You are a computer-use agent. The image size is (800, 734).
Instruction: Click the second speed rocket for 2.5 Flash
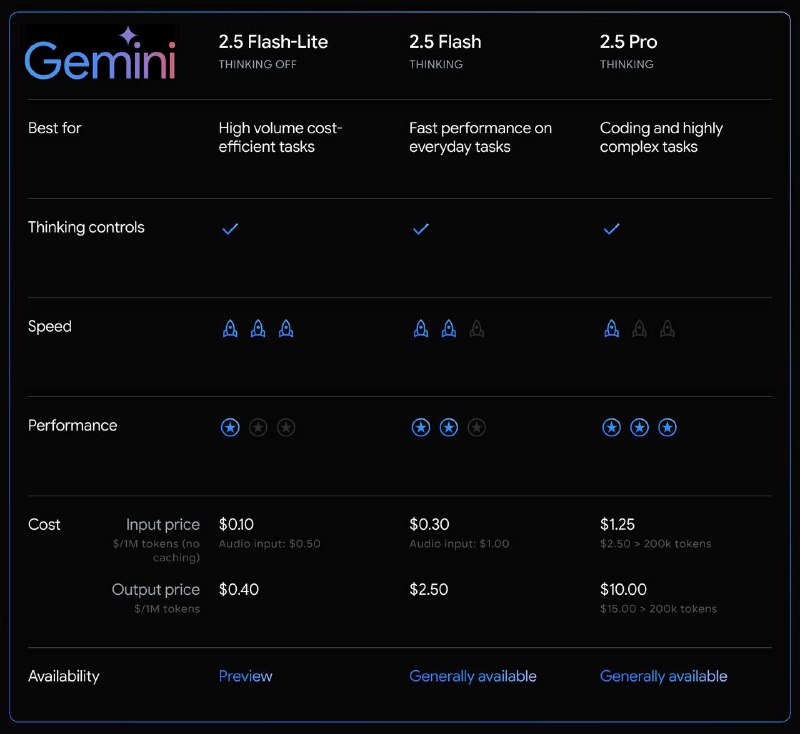click(449, 328)
